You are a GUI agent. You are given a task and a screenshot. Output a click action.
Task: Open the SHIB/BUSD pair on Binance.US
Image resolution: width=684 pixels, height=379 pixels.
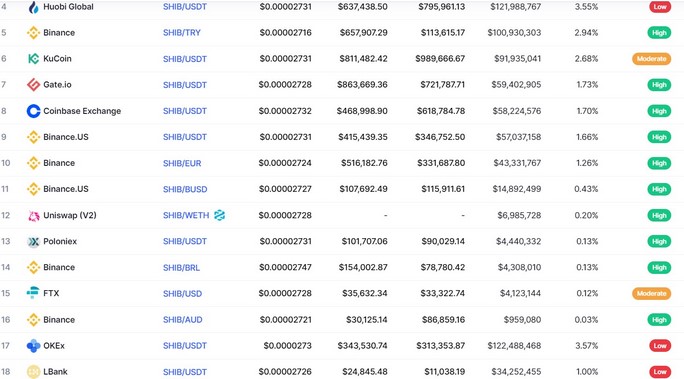pos(185,189)
